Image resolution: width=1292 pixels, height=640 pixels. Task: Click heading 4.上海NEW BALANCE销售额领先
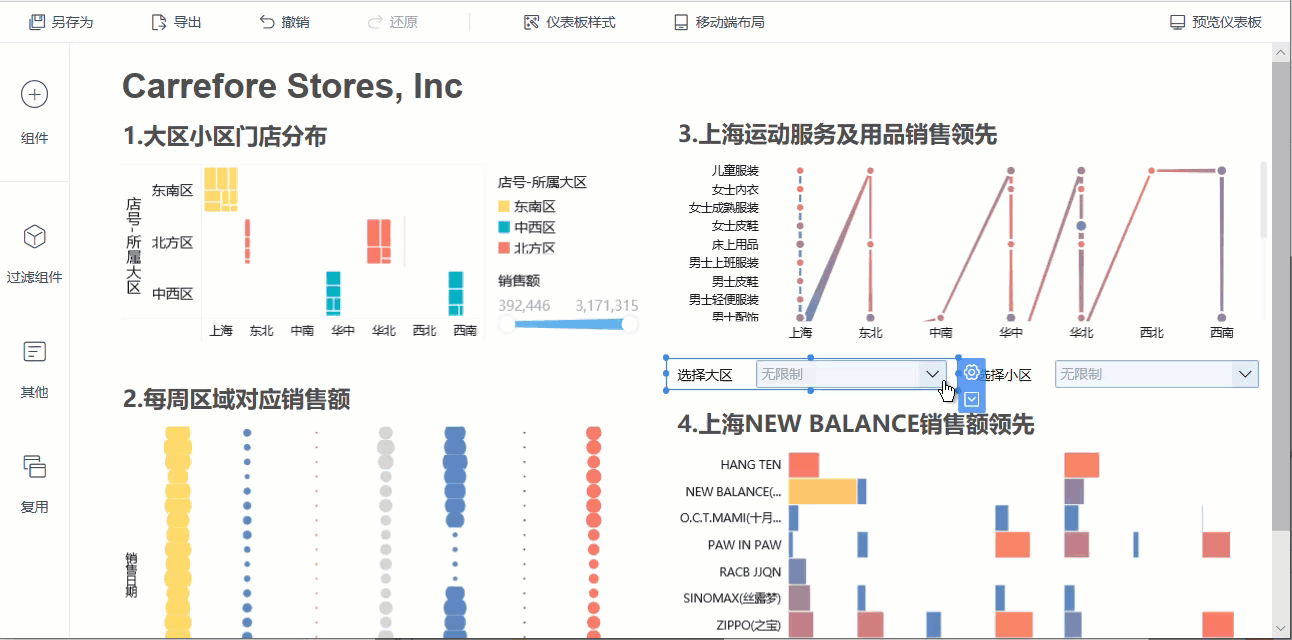click(x=856, y=424)
